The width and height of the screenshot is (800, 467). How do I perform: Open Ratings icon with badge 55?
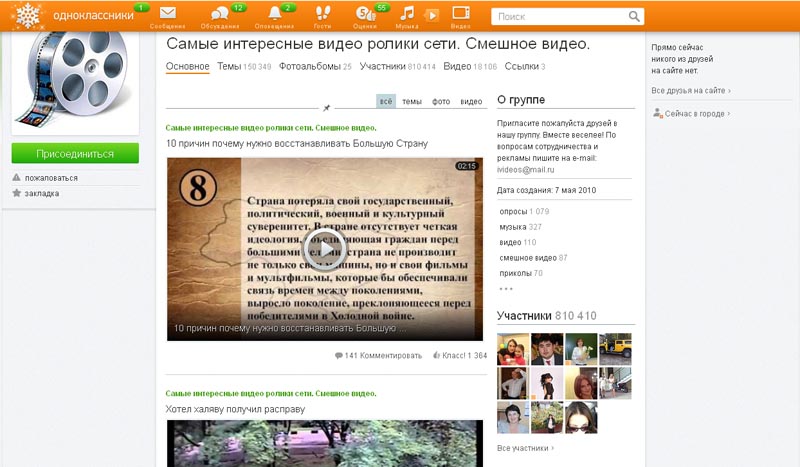tap(365, 16)
